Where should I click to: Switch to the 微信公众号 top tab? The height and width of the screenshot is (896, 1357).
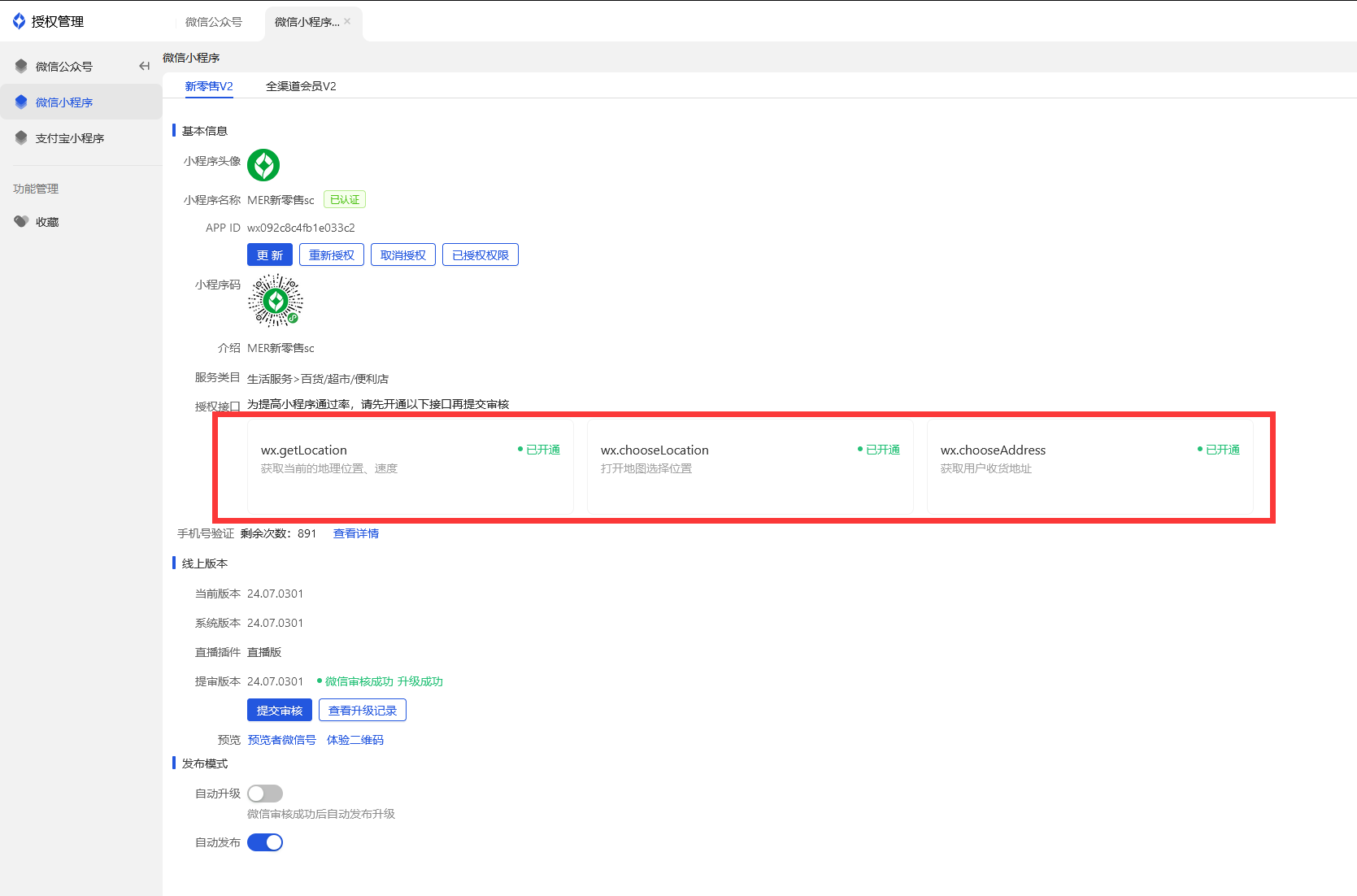[214, 22]
